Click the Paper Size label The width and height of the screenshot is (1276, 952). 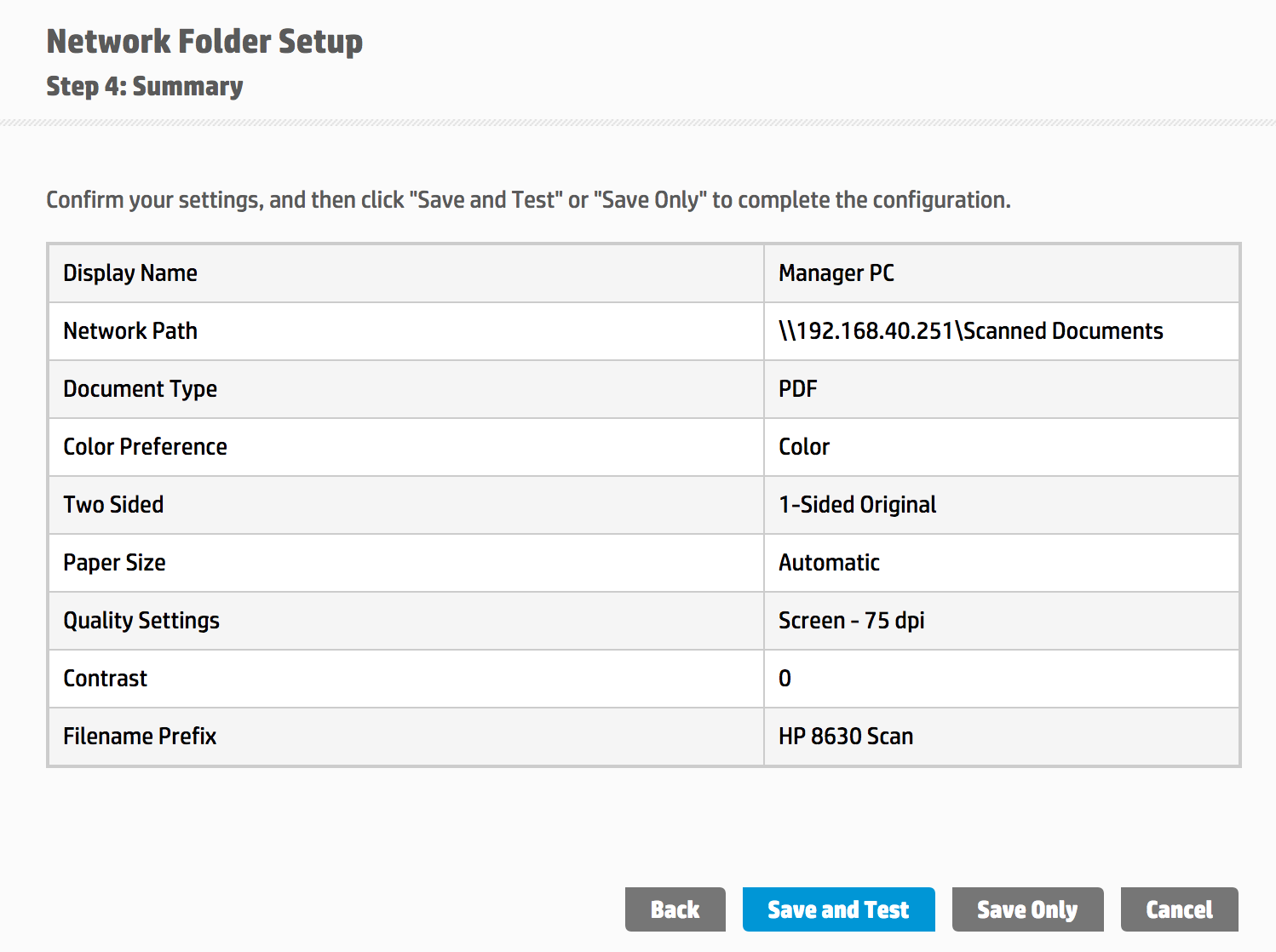(114, 563)
